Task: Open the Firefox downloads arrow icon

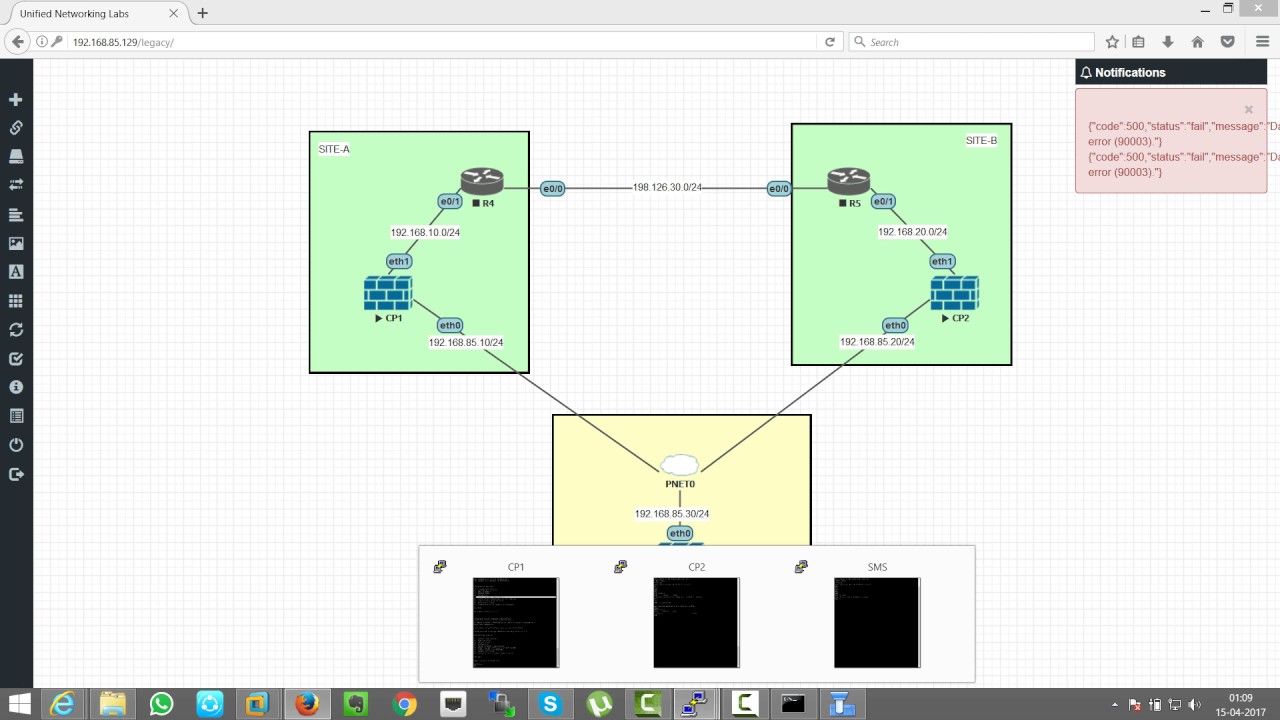Action: 1167,42
